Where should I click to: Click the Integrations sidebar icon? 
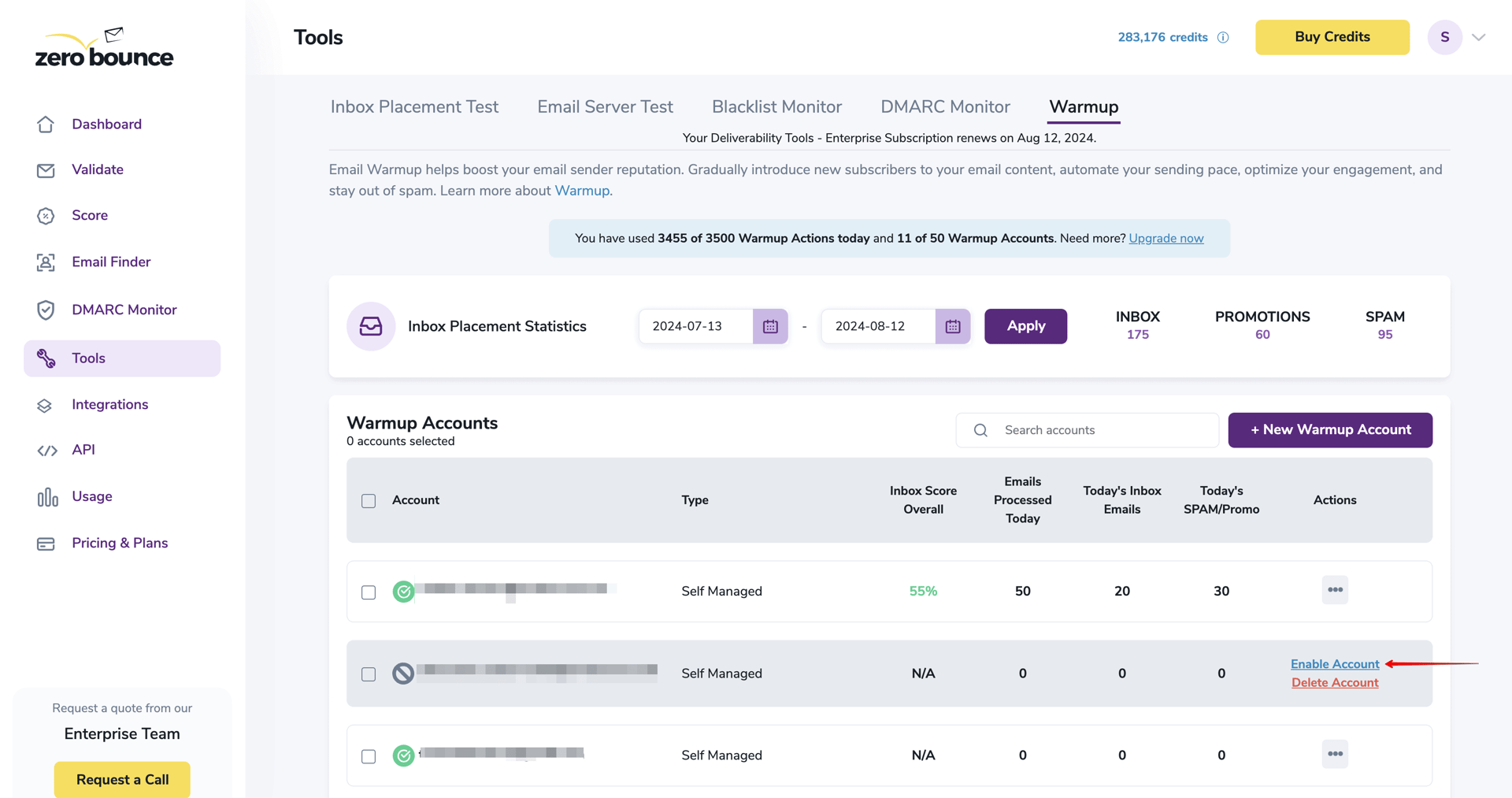coord(46,404)
